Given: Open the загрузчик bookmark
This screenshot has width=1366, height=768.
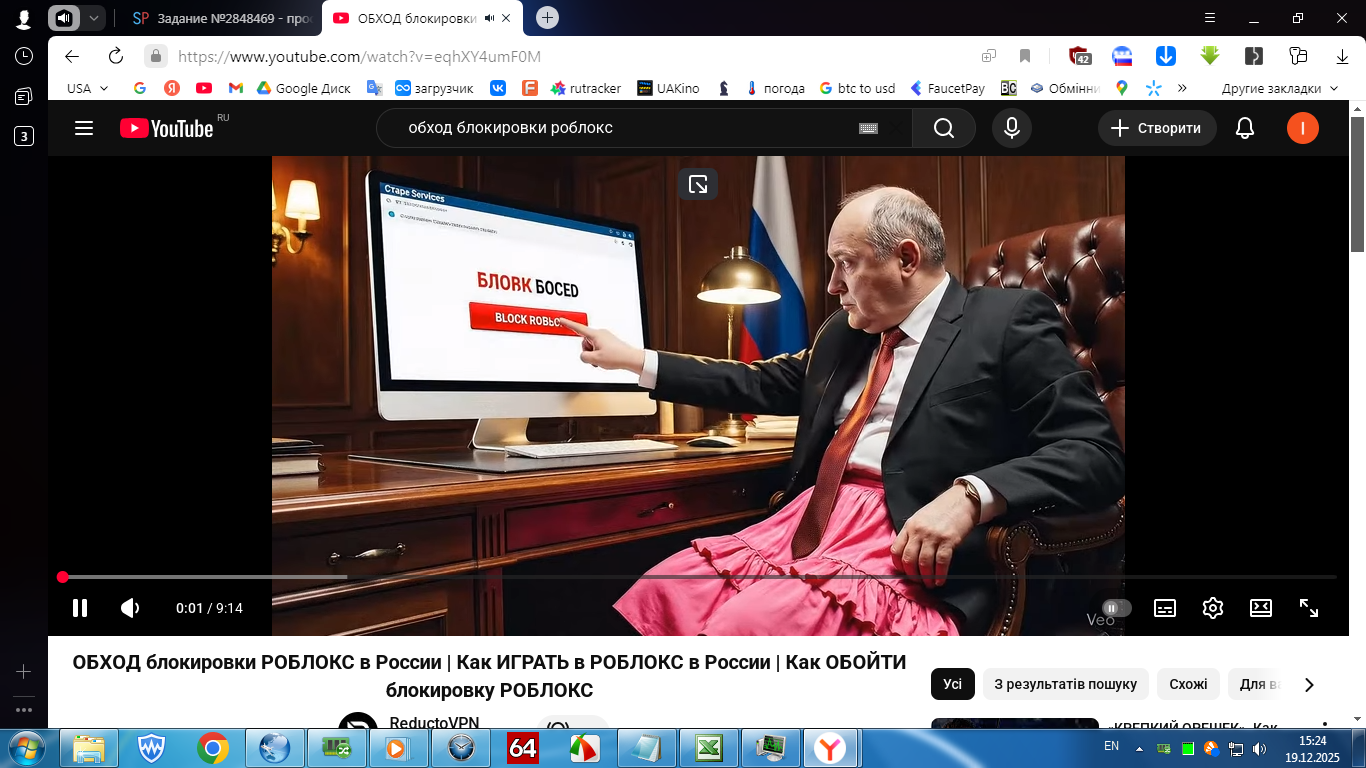Looking at the screenshot, I should (434, 88).
